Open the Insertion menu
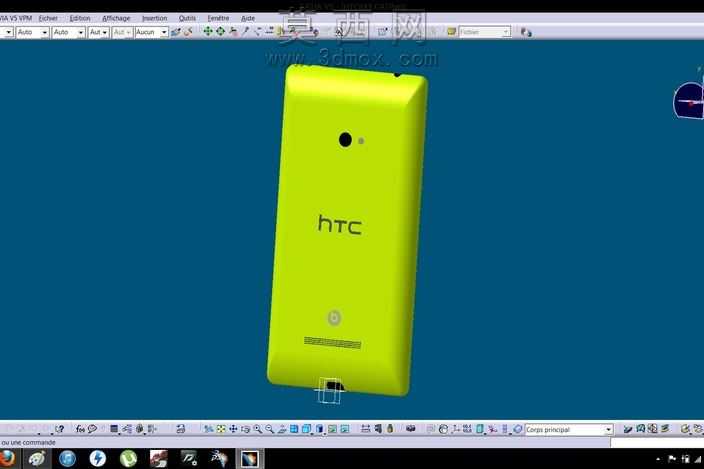 (x=154, y=18)
